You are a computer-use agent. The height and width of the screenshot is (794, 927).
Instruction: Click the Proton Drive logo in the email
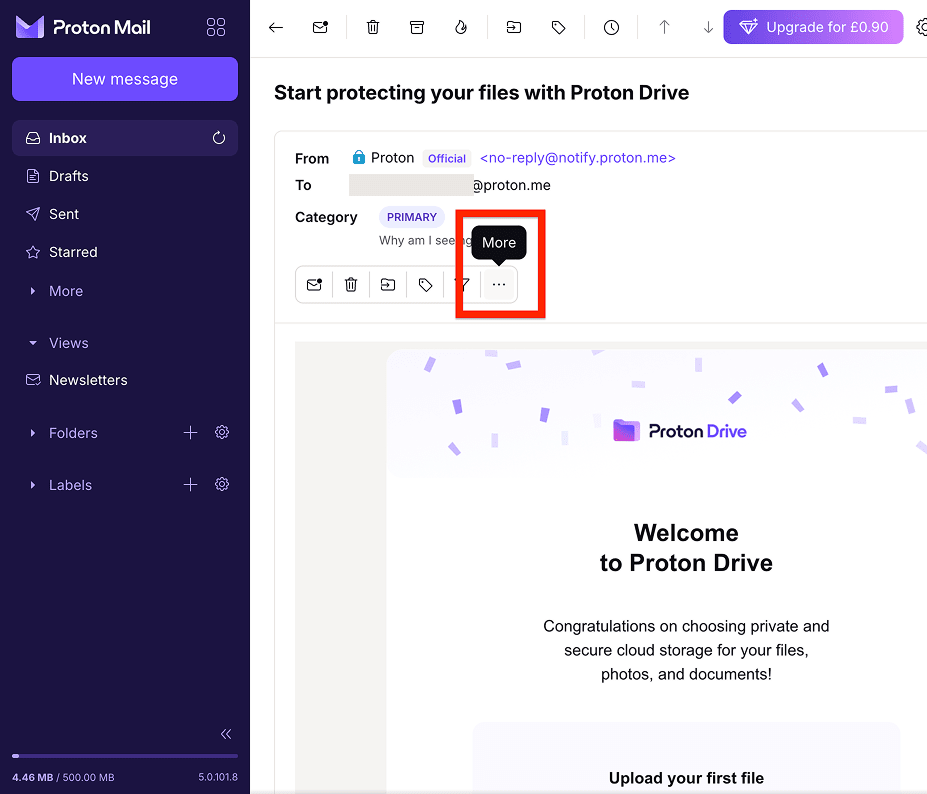(680, 431)
